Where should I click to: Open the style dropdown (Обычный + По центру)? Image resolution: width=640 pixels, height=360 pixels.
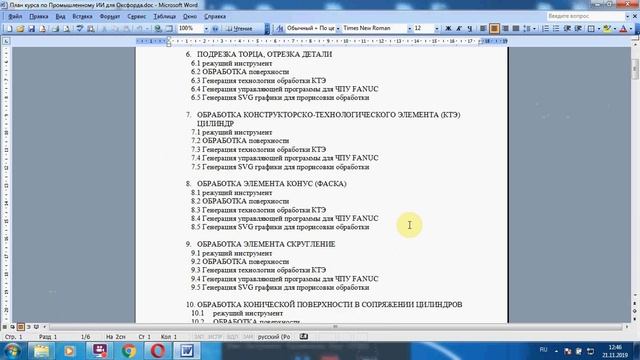(338, 29)
